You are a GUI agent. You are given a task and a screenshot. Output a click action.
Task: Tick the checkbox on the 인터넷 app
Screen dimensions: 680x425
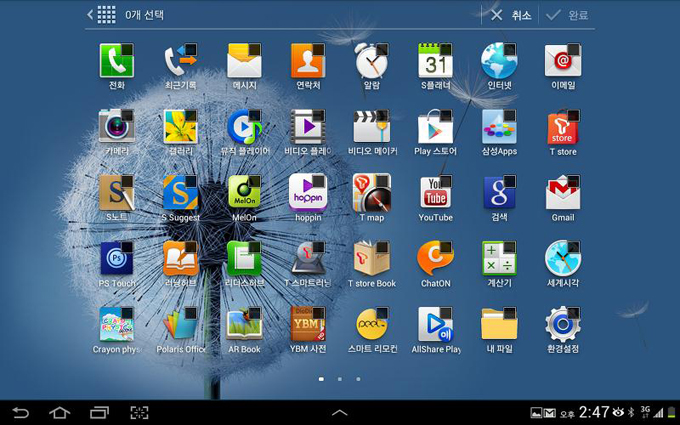click(510, 50)
